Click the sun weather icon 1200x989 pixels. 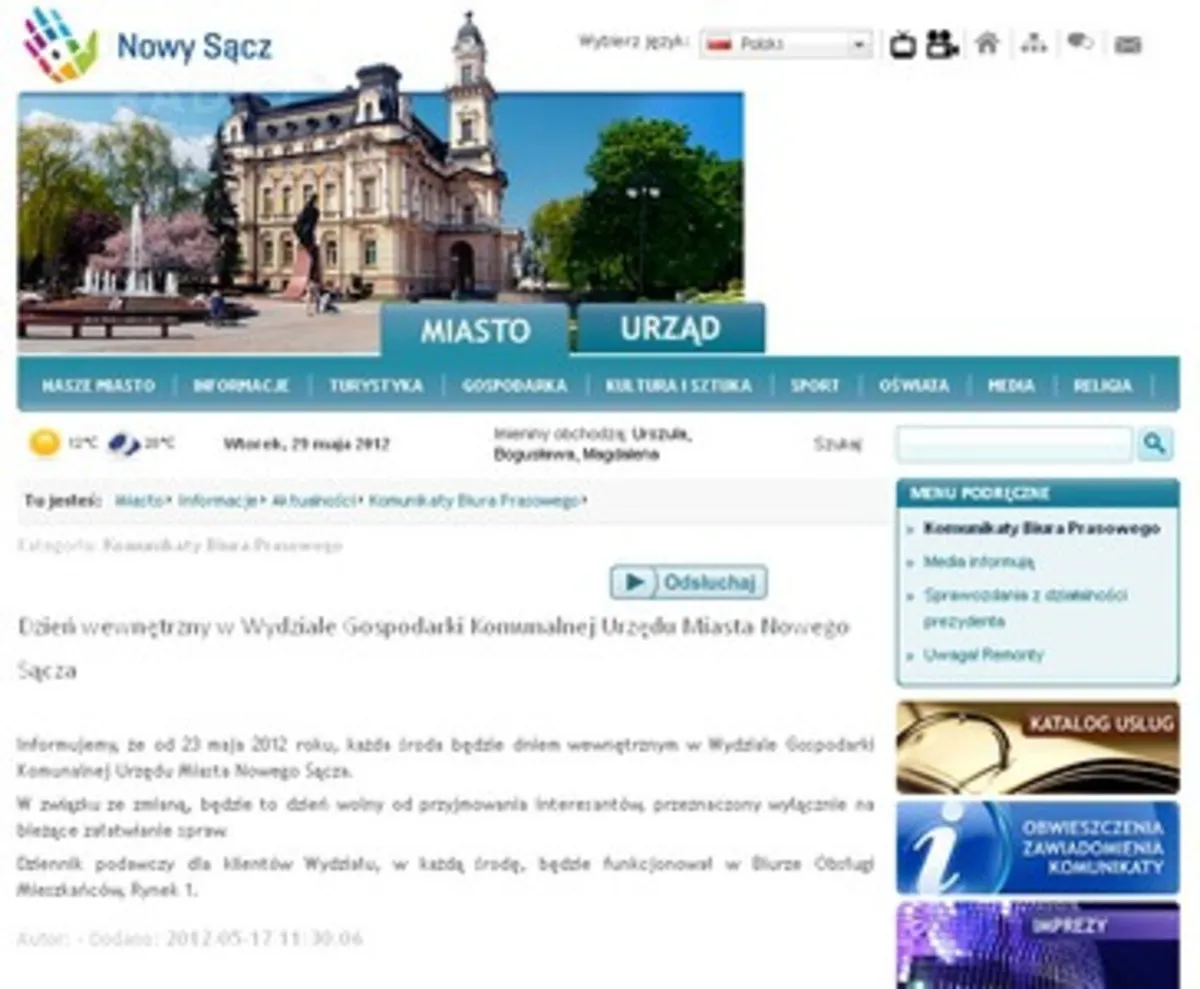pyautogui.click(x=45, y=443)
